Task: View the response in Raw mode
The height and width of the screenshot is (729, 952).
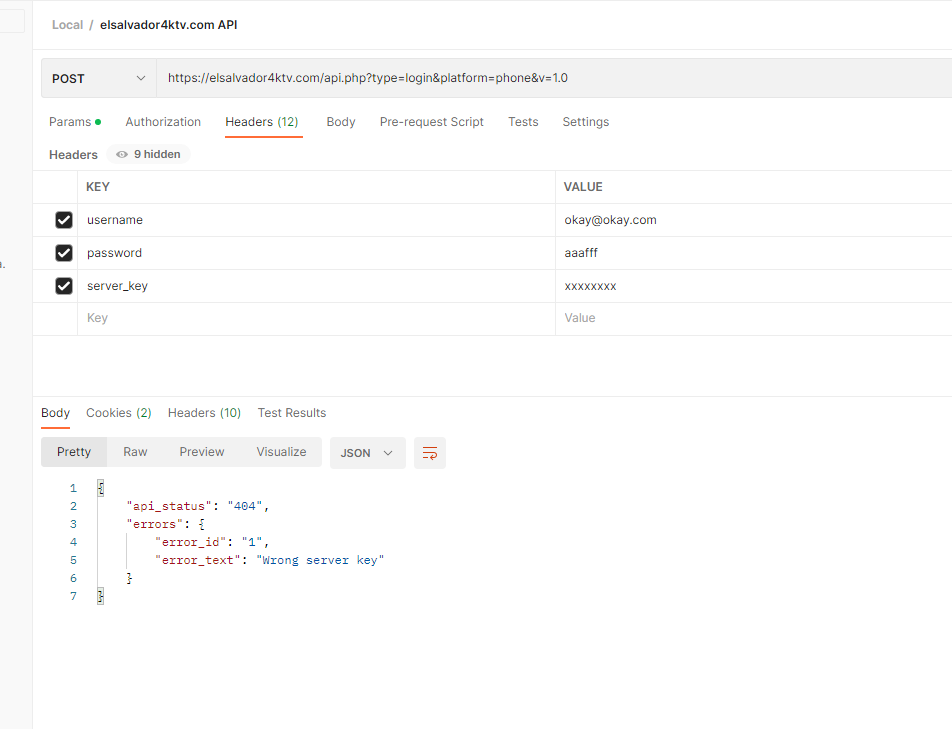Action: 135,452
